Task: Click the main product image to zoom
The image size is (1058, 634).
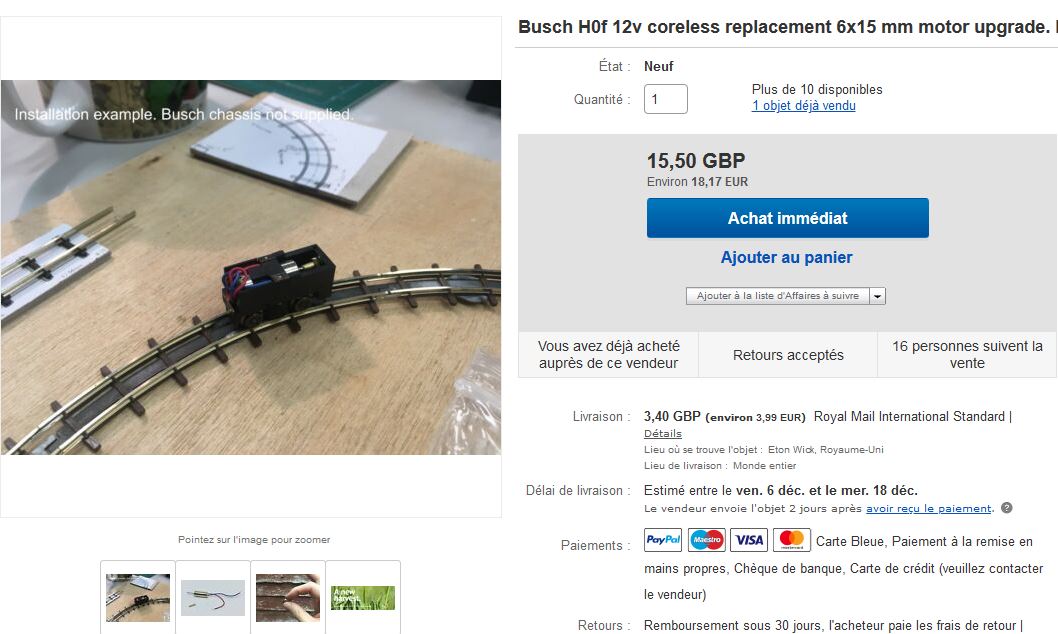Action: [250, 267]
